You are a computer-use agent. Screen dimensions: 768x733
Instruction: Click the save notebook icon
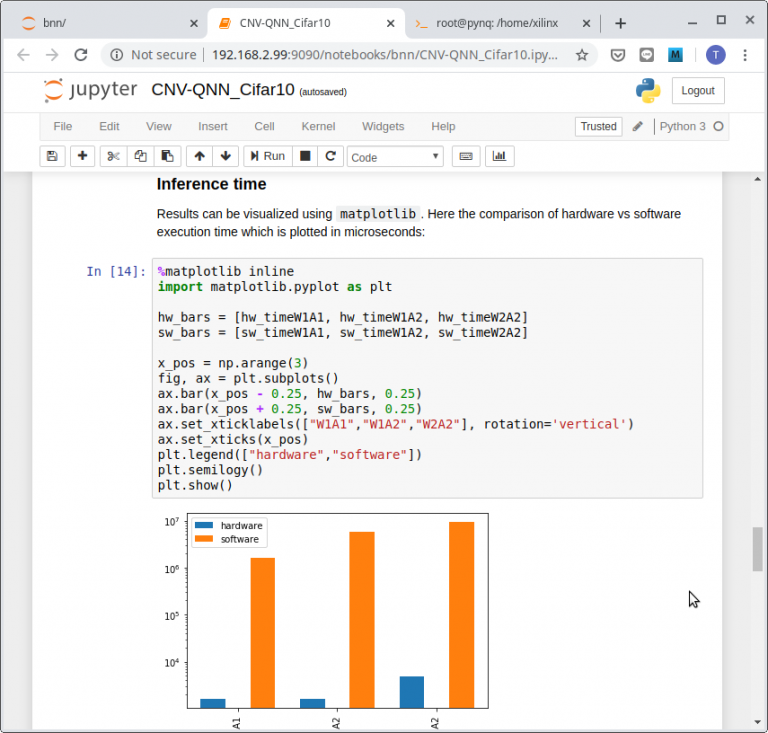52,156
